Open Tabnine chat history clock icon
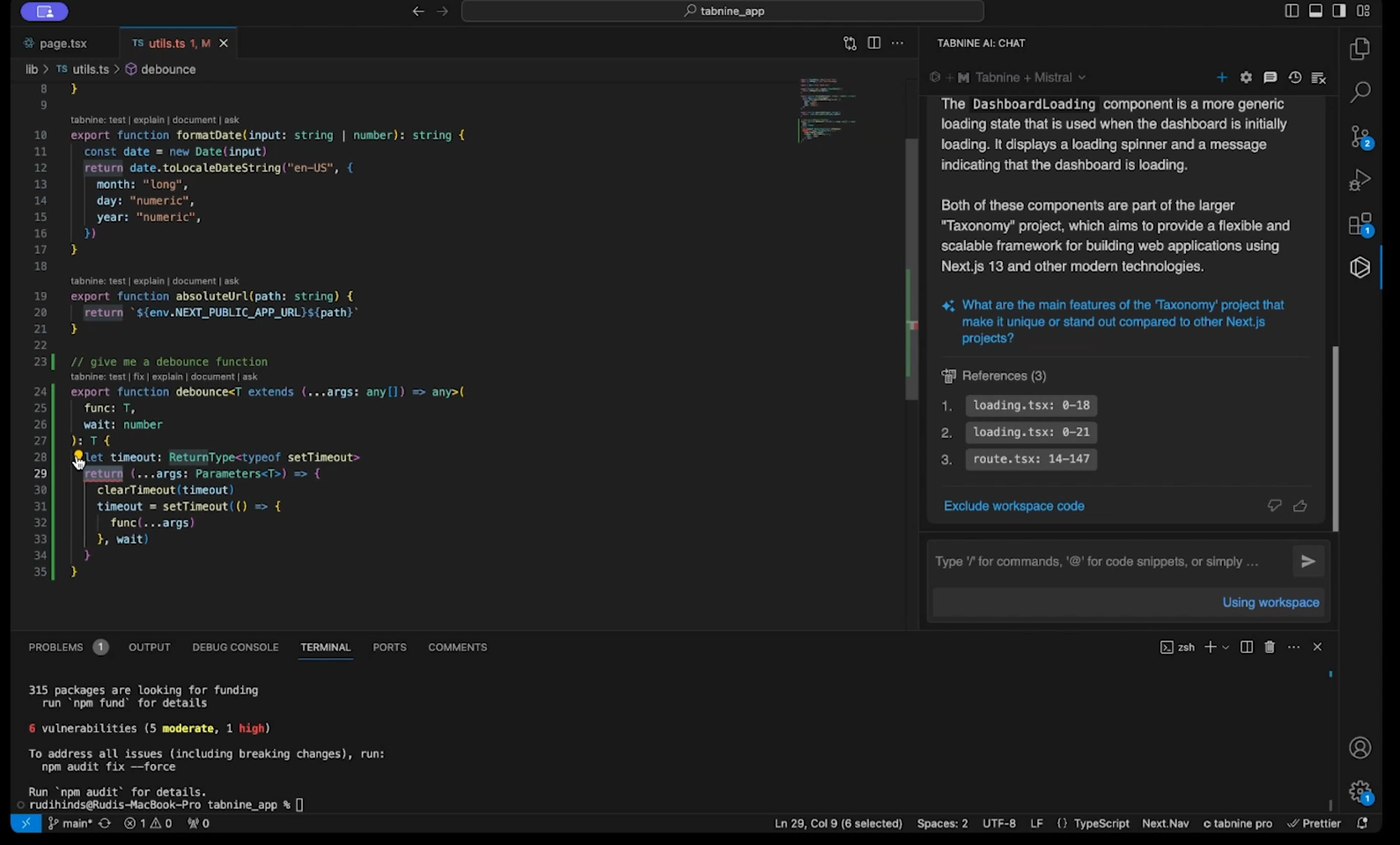 click(x=1295, y=78)
